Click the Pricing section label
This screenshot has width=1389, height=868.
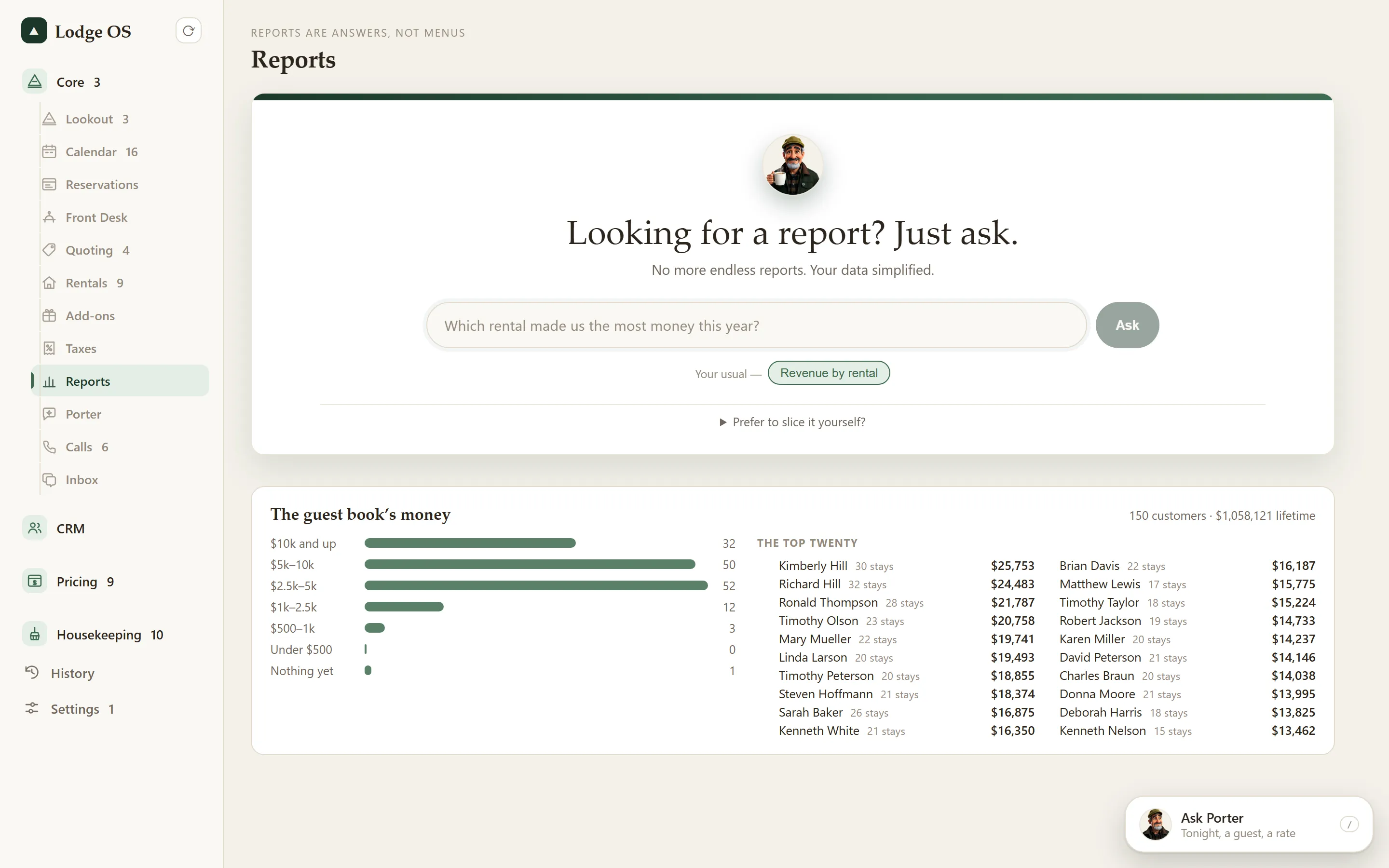coord(77,582)
